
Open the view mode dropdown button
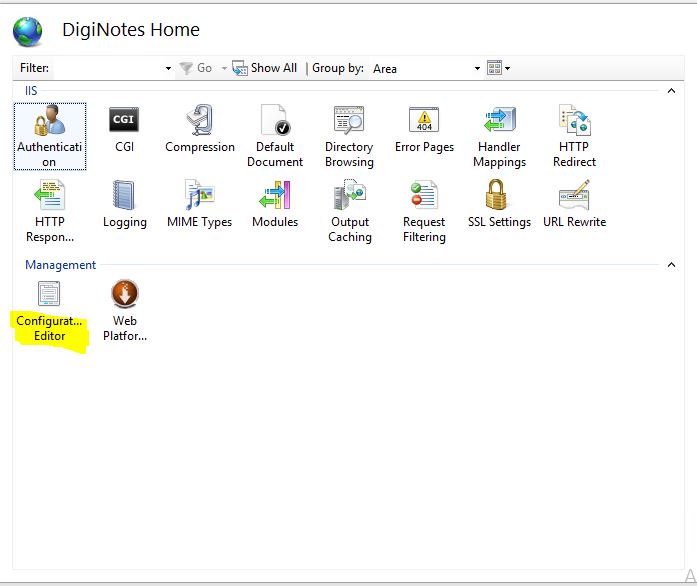point(498,69)
